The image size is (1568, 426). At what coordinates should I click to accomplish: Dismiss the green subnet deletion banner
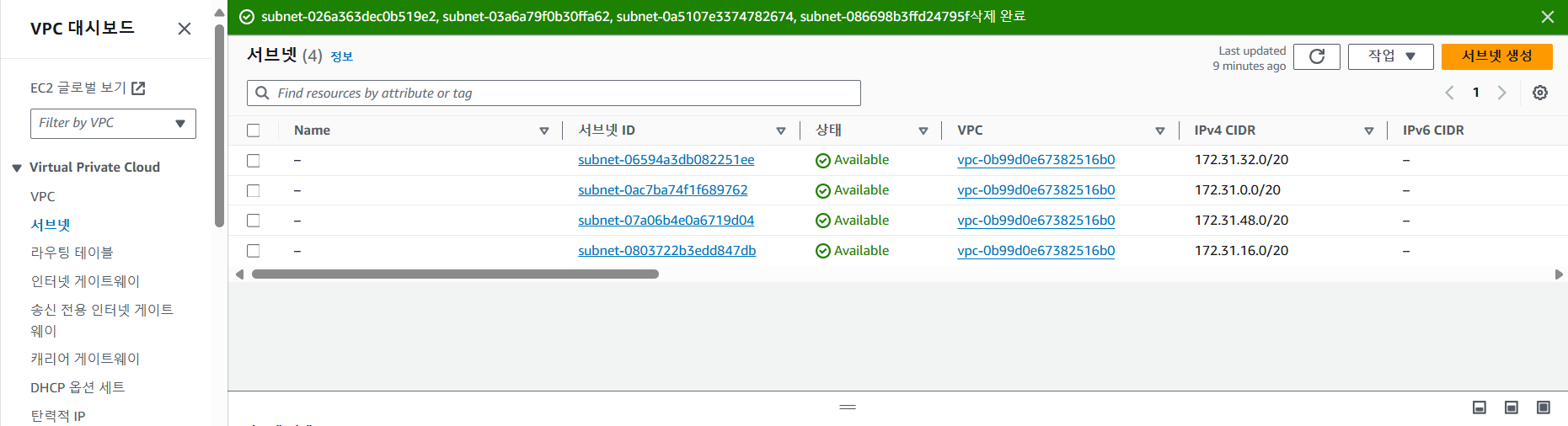1548,17
